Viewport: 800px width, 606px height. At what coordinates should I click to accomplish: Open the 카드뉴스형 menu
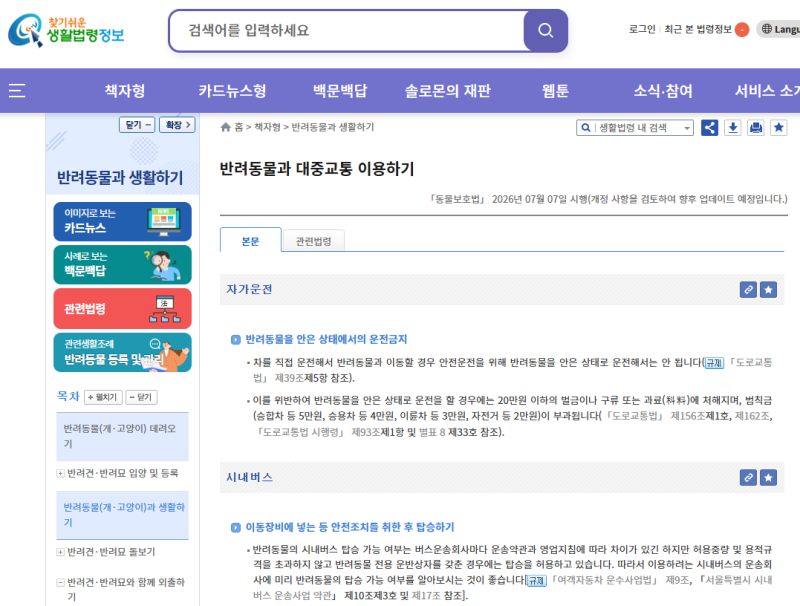(x=232, y=91)
